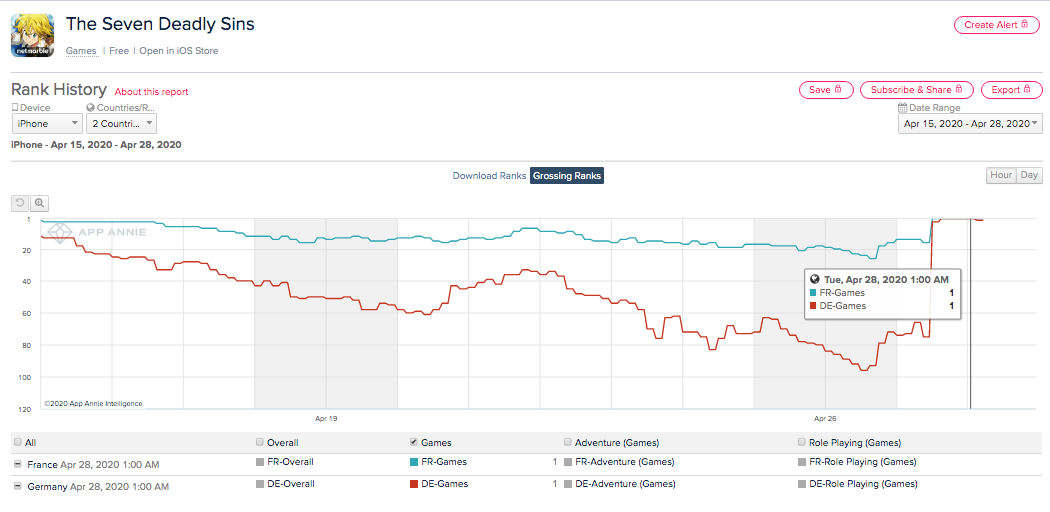Click the Rank History heading

59,90
